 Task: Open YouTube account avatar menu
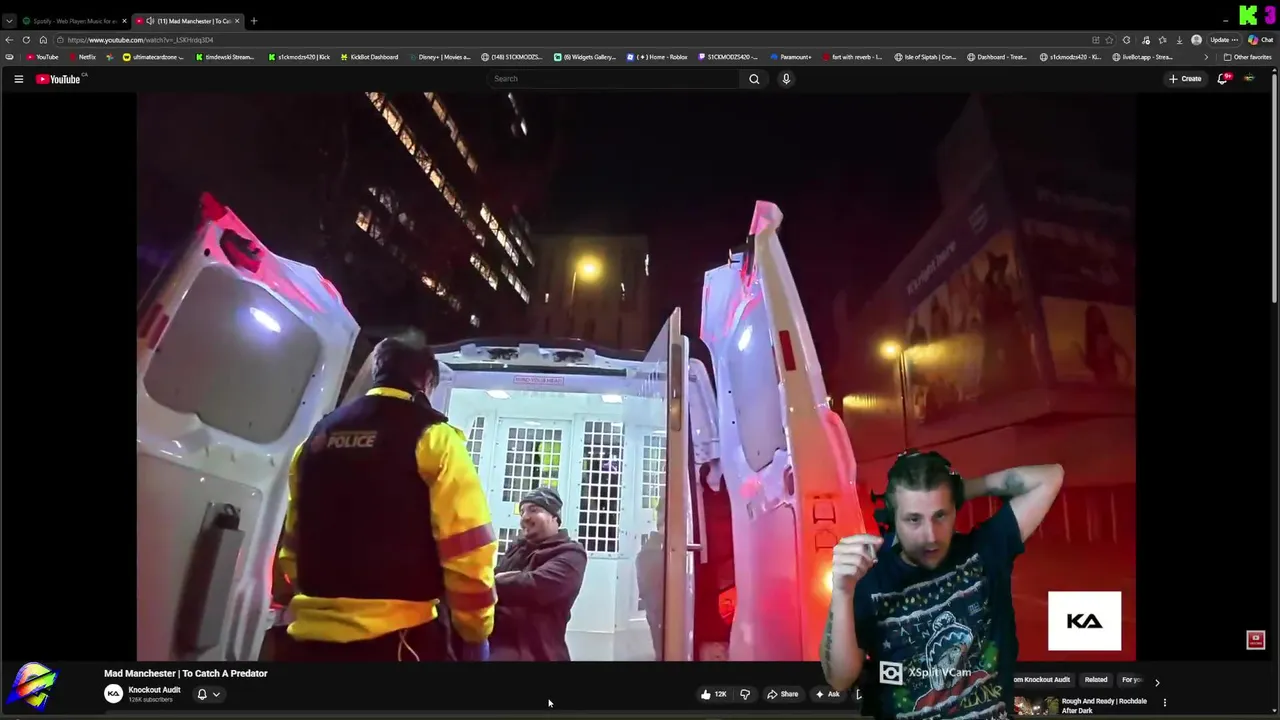(1249, 79)
